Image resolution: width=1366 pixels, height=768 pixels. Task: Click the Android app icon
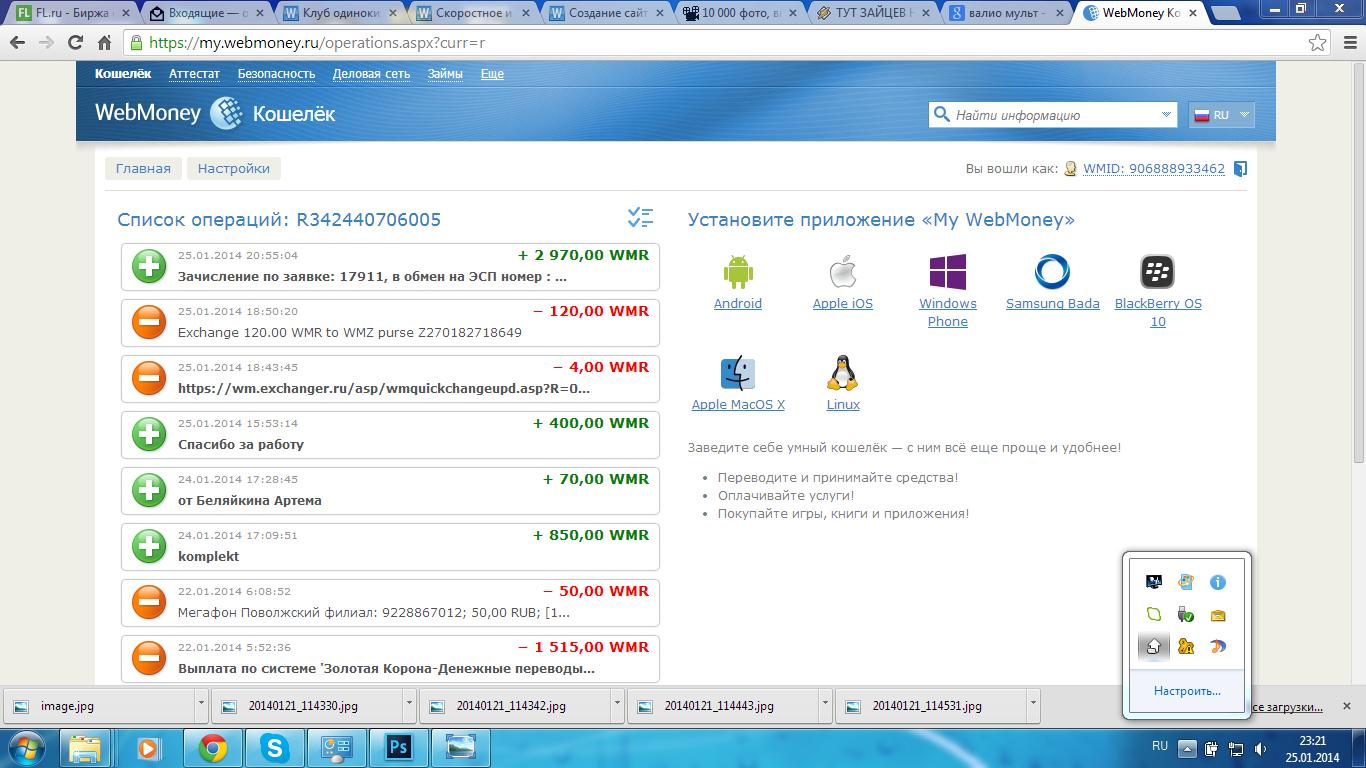737,272
